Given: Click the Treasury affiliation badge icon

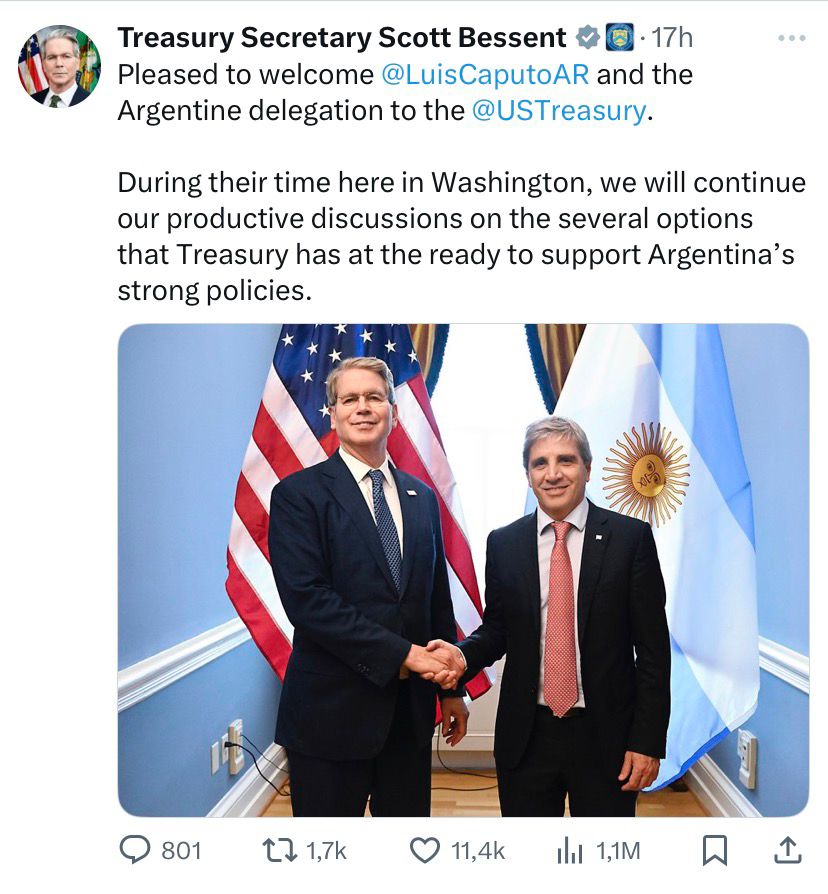Looking at the screenshot, I should click(618, 39).
